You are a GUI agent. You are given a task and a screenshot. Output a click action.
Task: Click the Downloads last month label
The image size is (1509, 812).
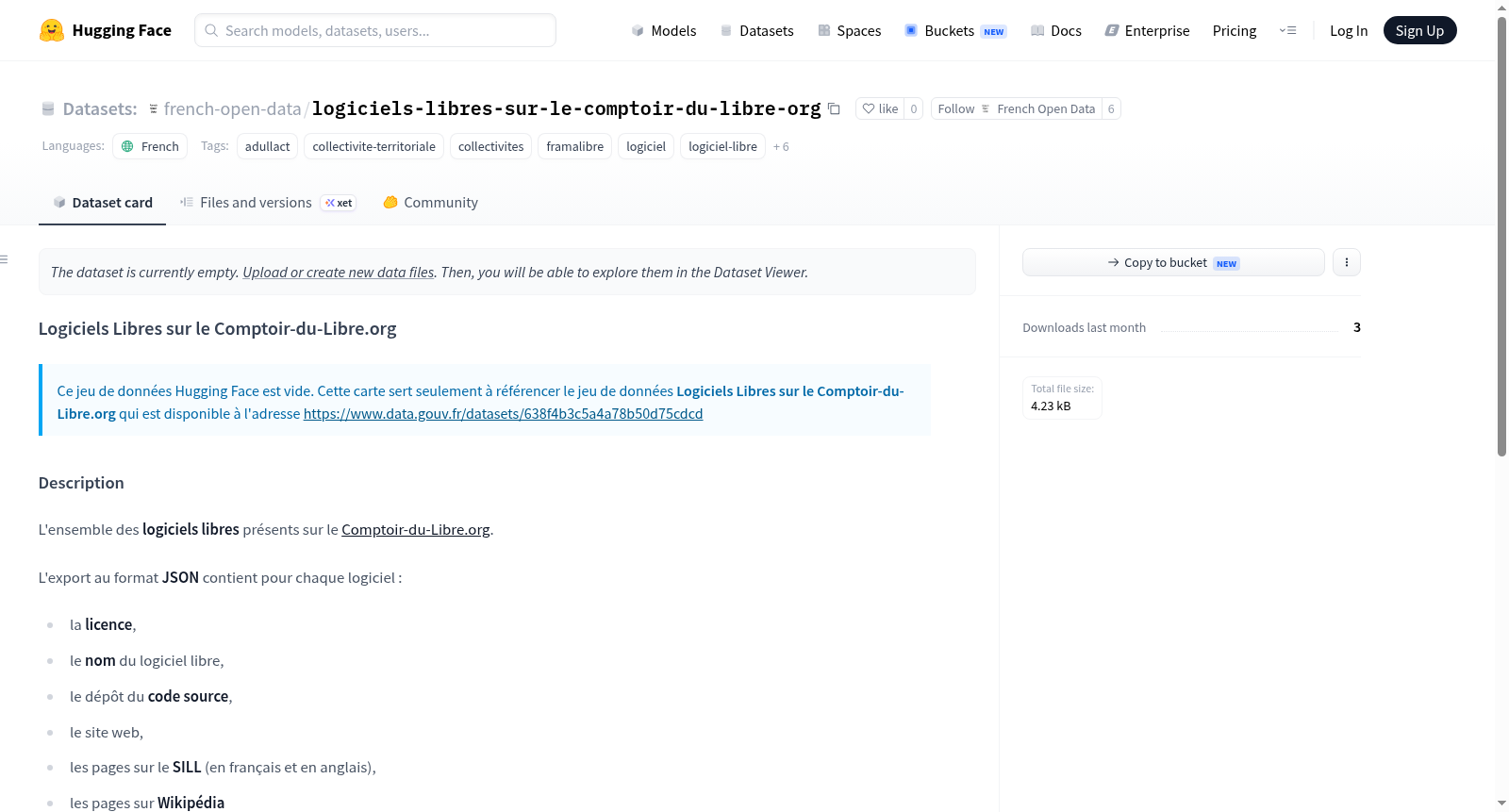pyautogui.click(x=1084, y=328)
